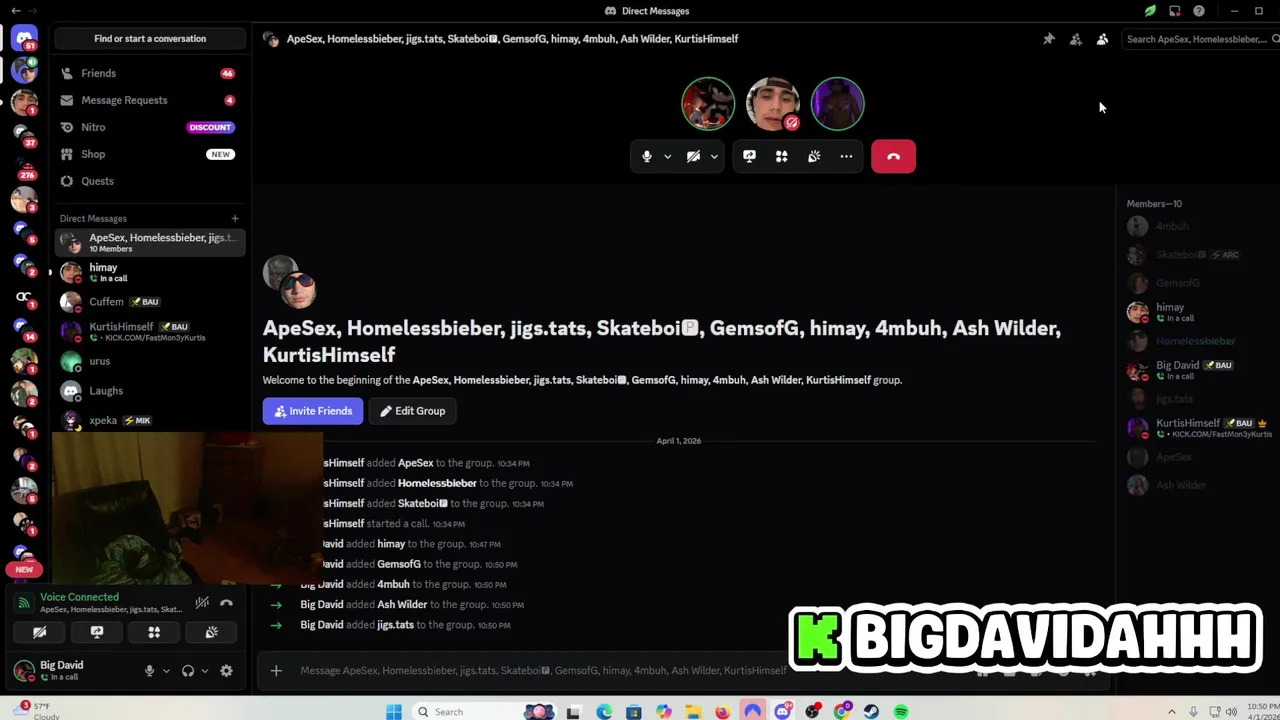The image size is (1280, 720).
Task: Disconnect using Voice Connected panel phone icon
Action: (x=226, y=602)
